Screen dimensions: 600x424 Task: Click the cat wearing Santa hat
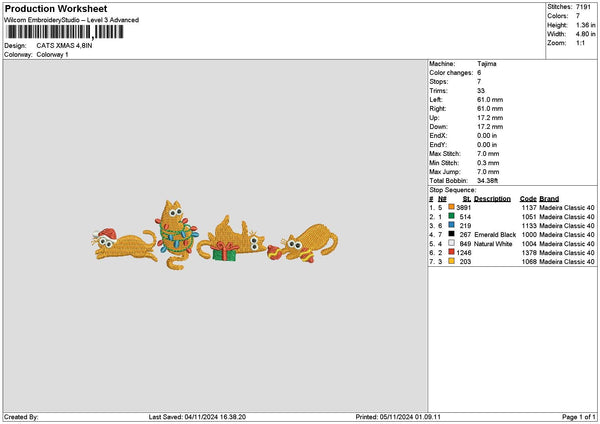point(124,245)
